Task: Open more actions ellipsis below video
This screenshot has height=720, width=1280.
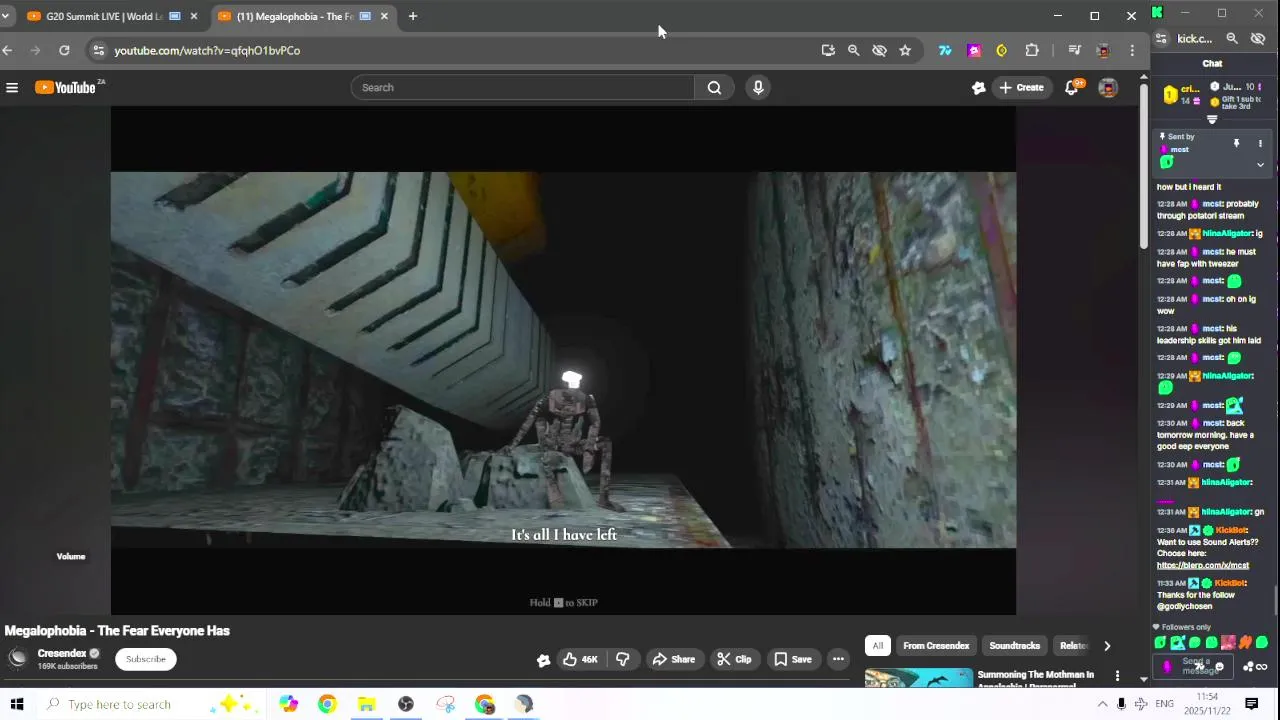Action: tap(838, 659)
